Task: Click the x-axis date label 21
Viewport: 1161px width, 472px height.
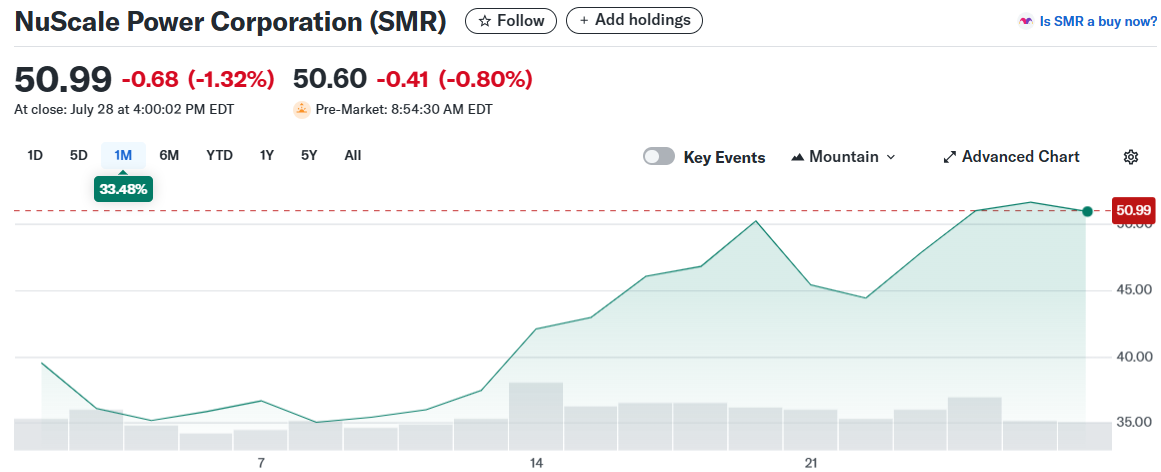Action: [x=811, y=463]
